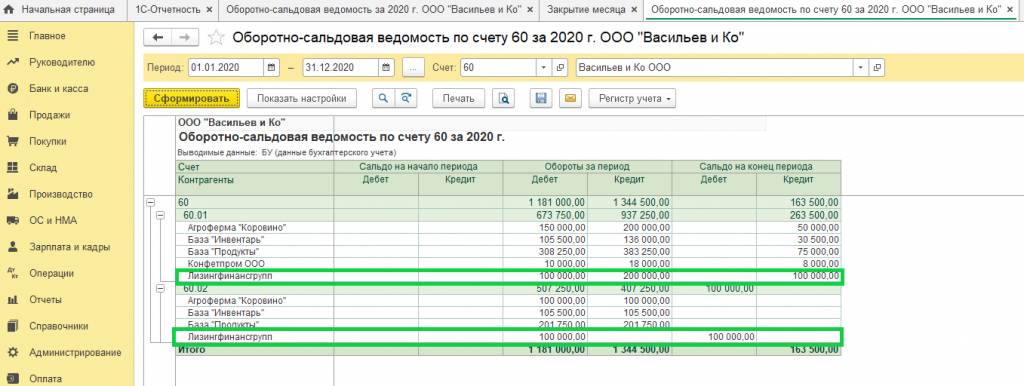Click the Сформировать button
This screenshot has width=1024, height=386.
192,99
